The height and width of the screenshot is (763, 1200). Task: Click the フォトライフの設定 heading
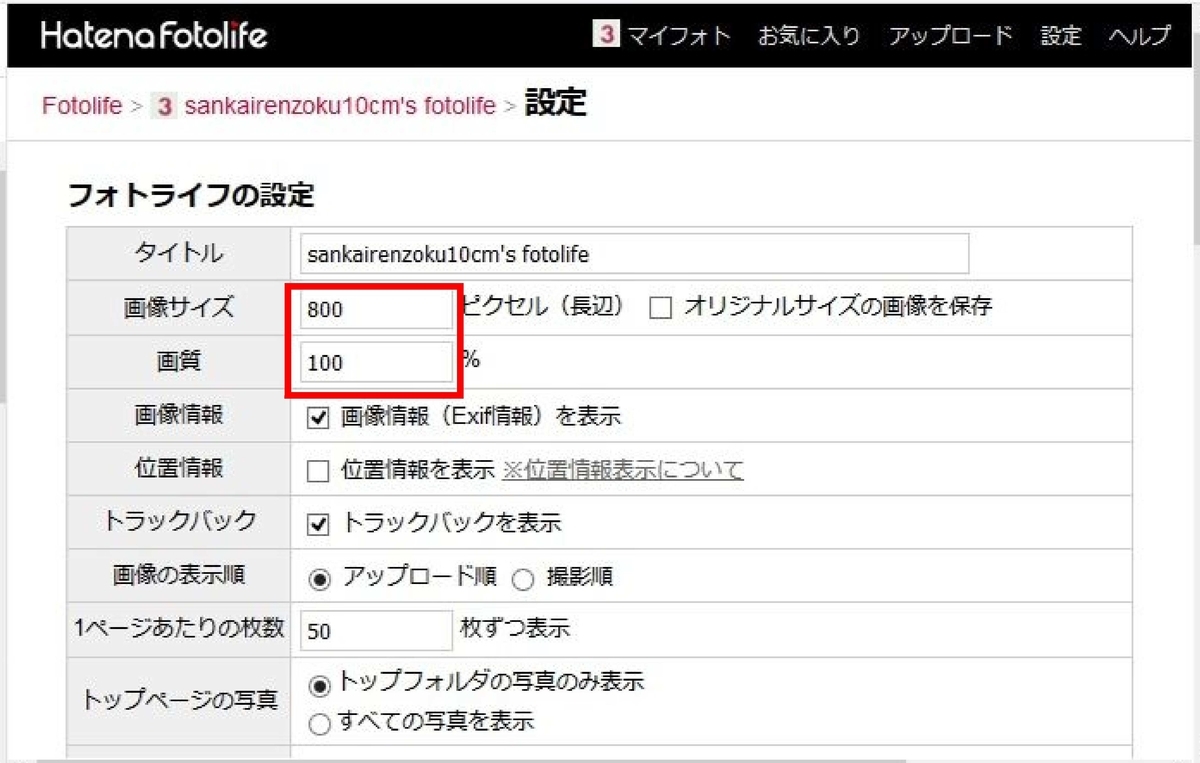click(190, 195)
